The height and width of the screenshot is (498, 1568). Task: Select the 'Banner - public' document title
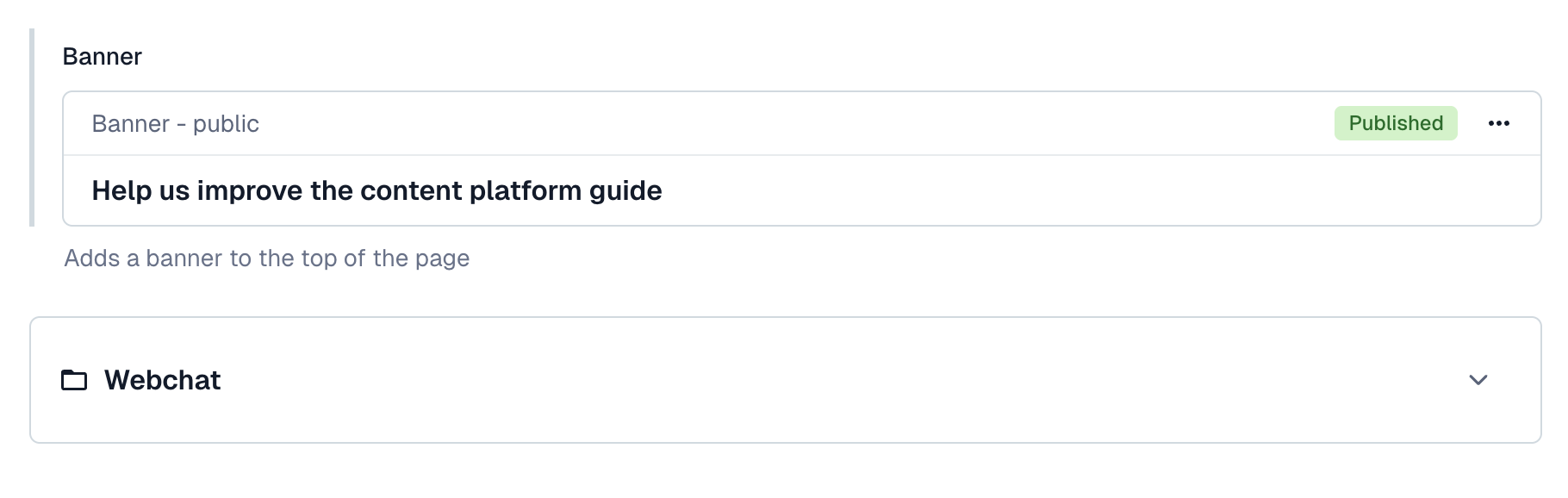tap(176, 124)
